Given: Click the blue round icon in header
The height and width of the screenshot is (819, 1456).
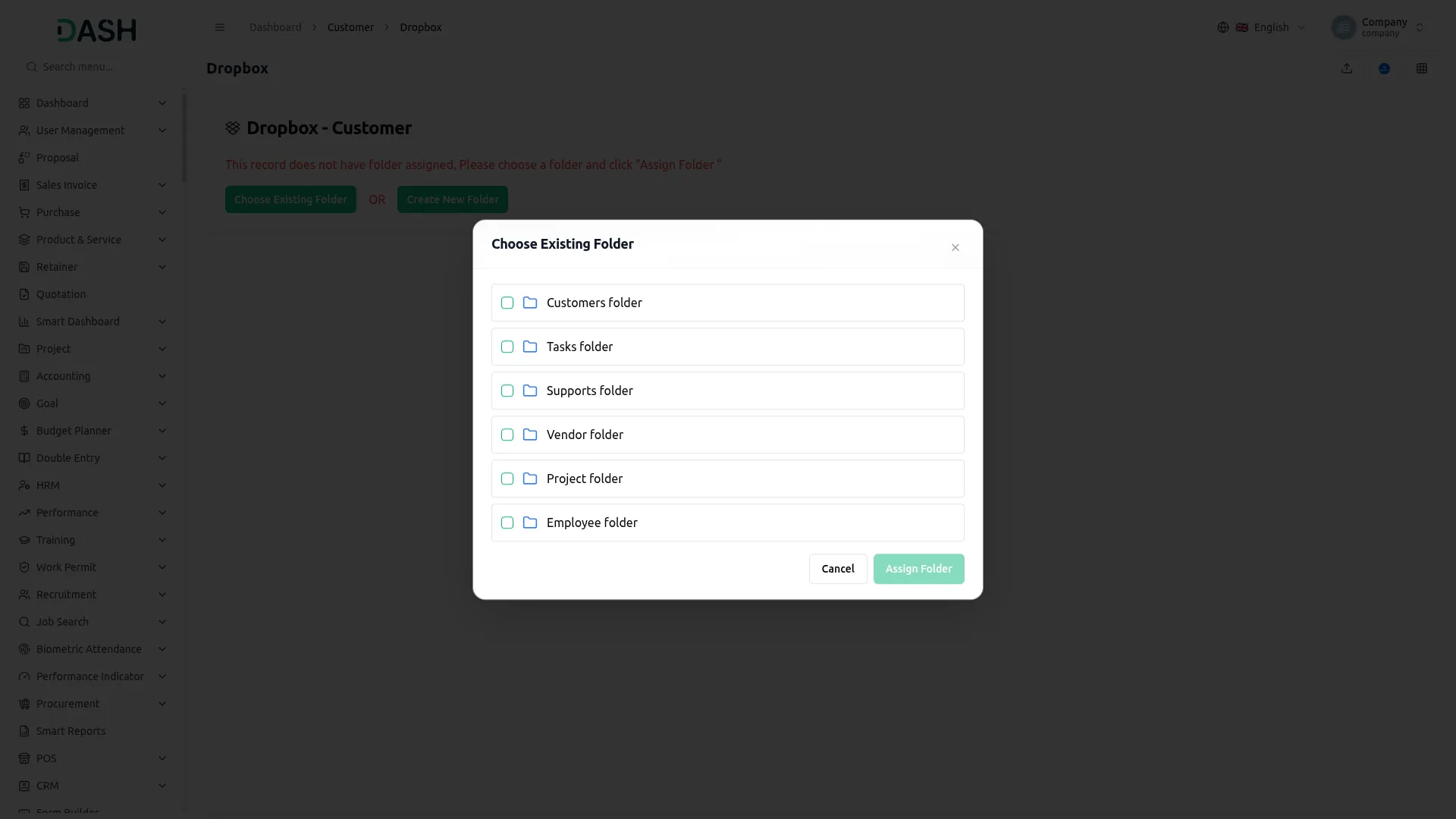Looking at the screenshot, I should pos(1384,68).
